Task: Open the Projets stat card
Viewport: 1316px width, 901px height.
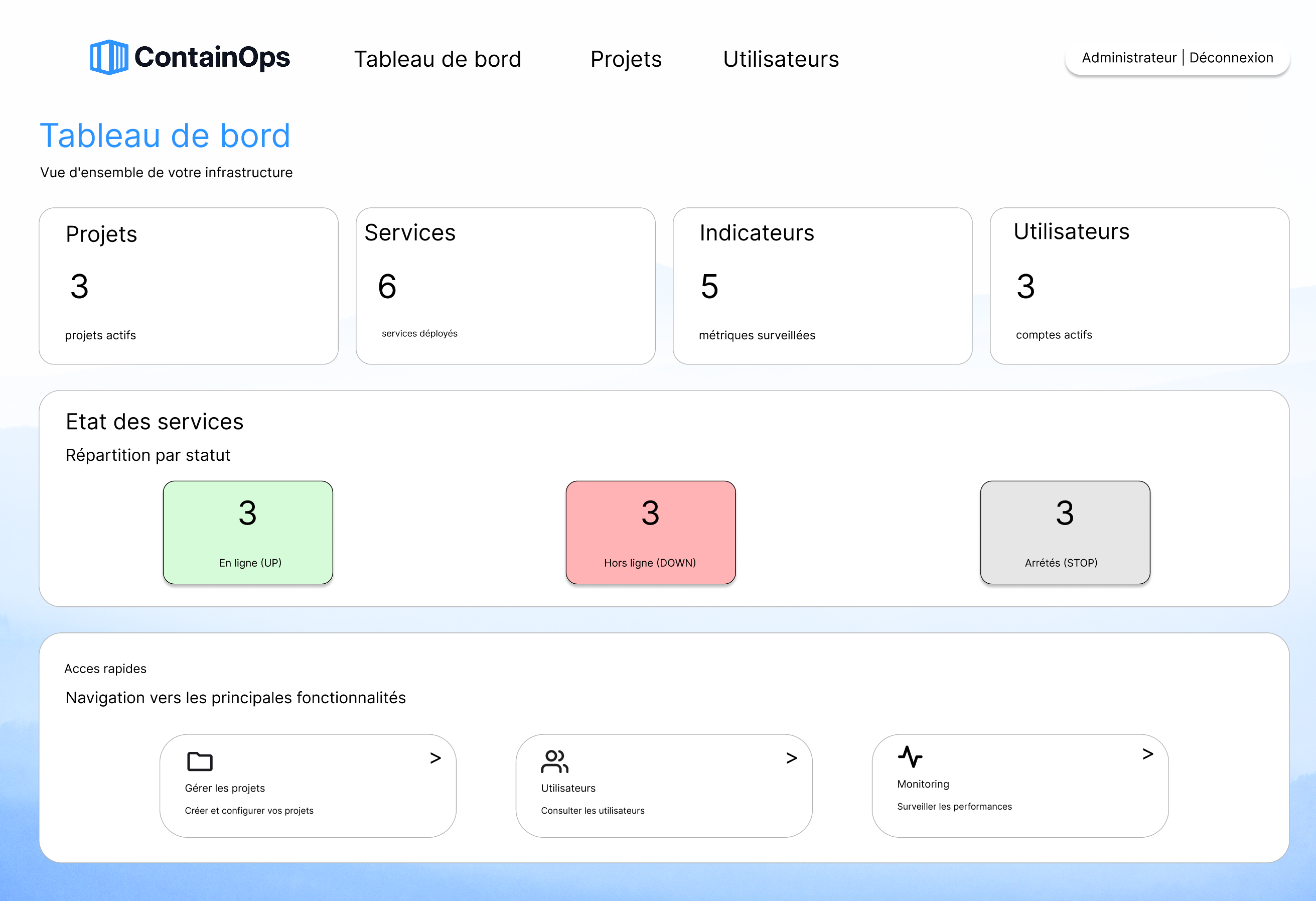Action: (x=188, y=286)
